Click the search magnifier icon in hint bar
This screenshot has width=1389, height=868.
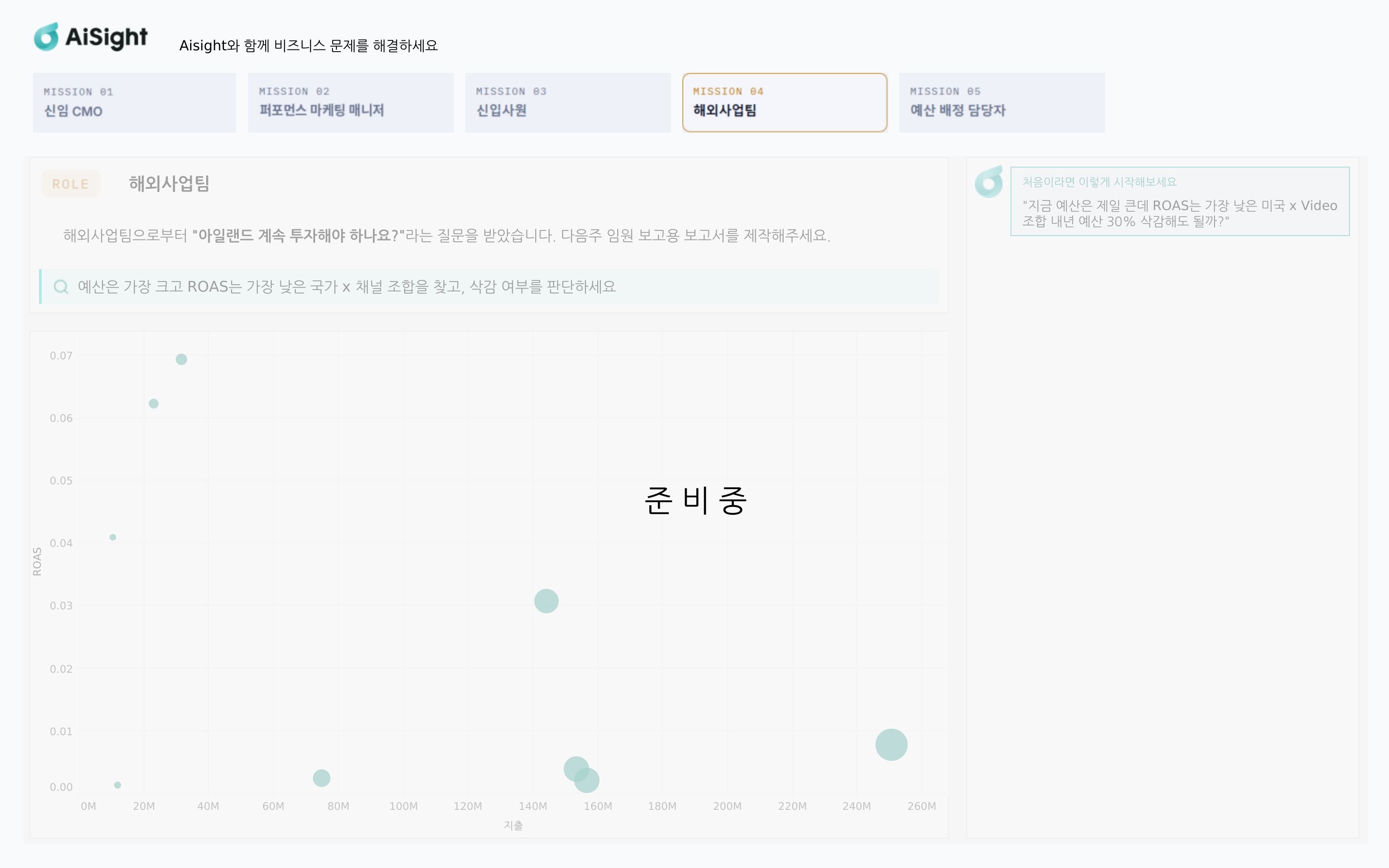click(x=61, y=286)
